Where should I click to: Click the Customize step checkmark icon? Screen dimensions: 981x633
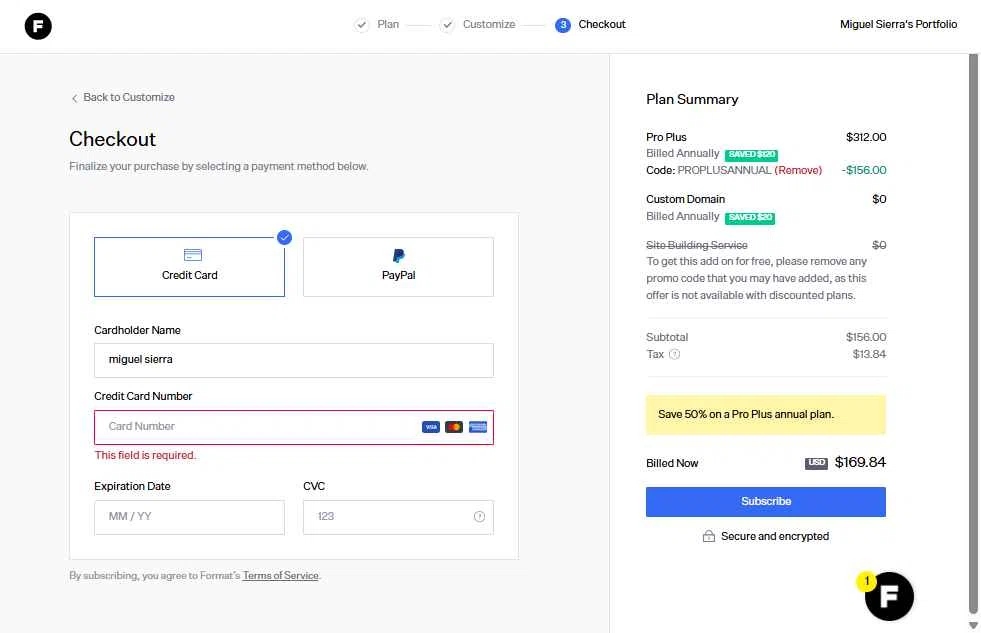coord(447,25)
